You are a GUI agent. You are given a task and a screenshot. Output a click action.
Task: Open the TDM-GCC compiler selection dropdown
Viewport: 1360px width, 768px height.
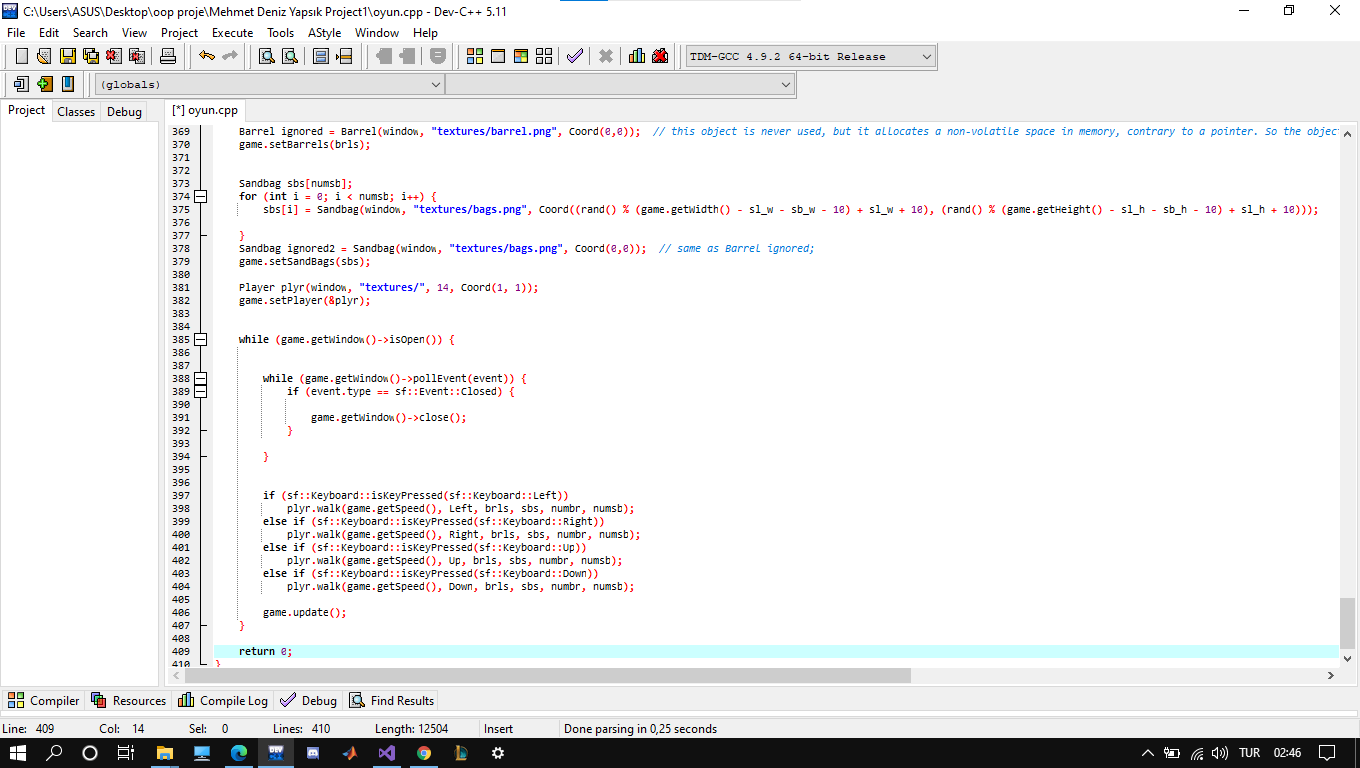click(x=926, y=55)
